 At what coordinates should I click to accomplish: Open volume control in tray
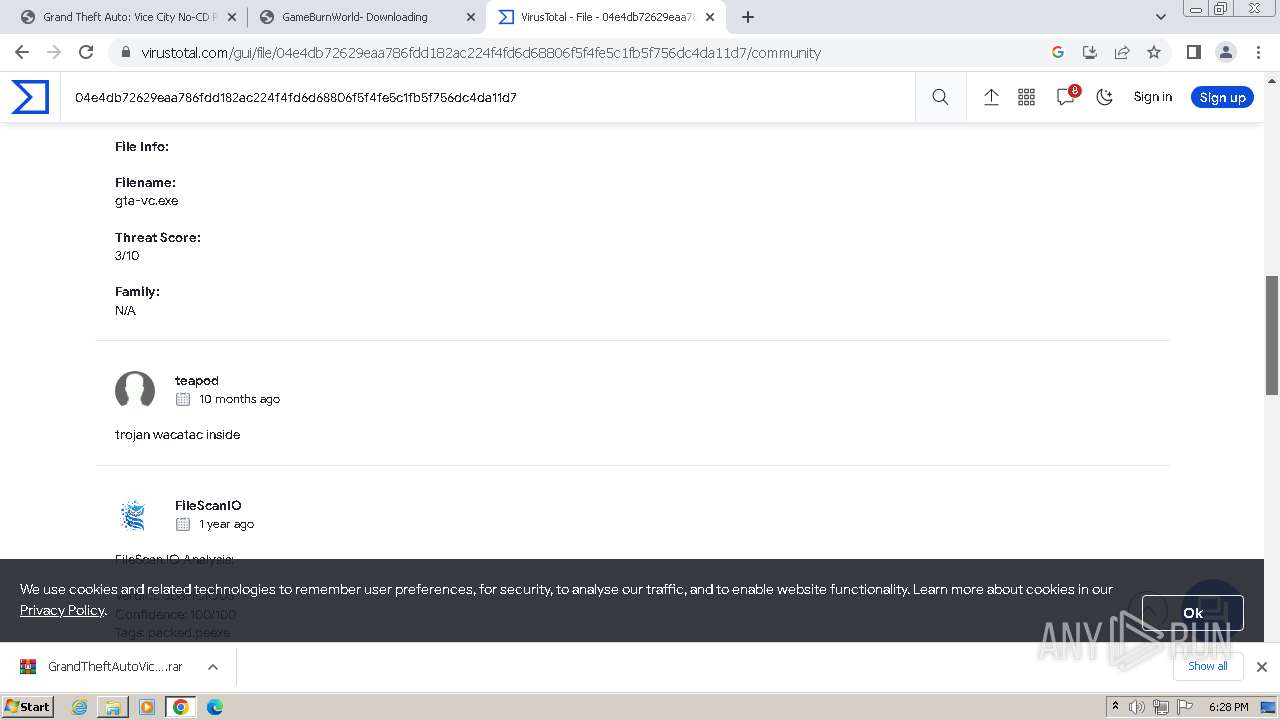pos(1137,707)
